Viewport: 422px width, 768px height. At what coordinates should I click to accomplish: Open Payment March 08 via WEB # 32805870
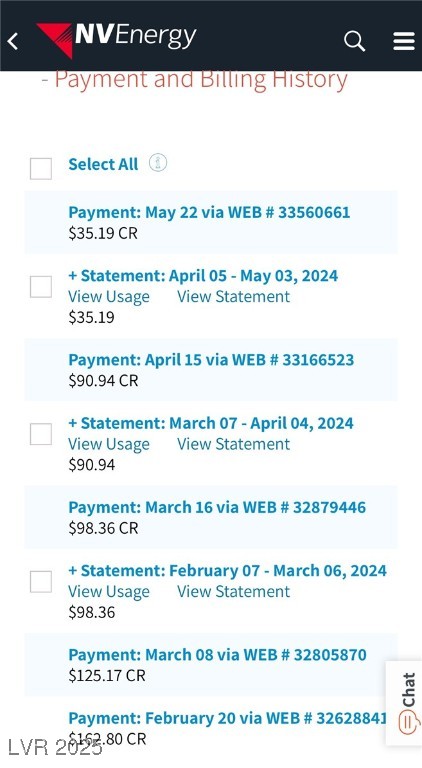pyautogui.click(x=217, y=655)
